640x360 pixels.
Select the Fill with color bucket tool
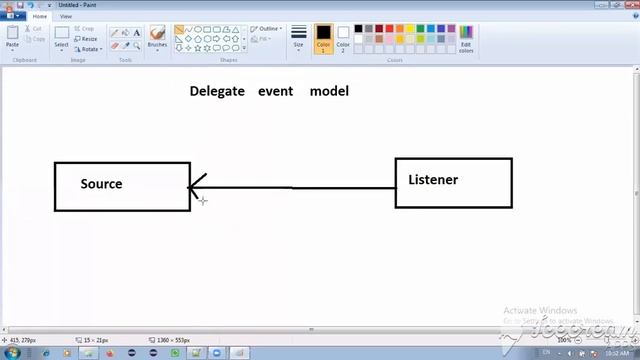(126, 33)
